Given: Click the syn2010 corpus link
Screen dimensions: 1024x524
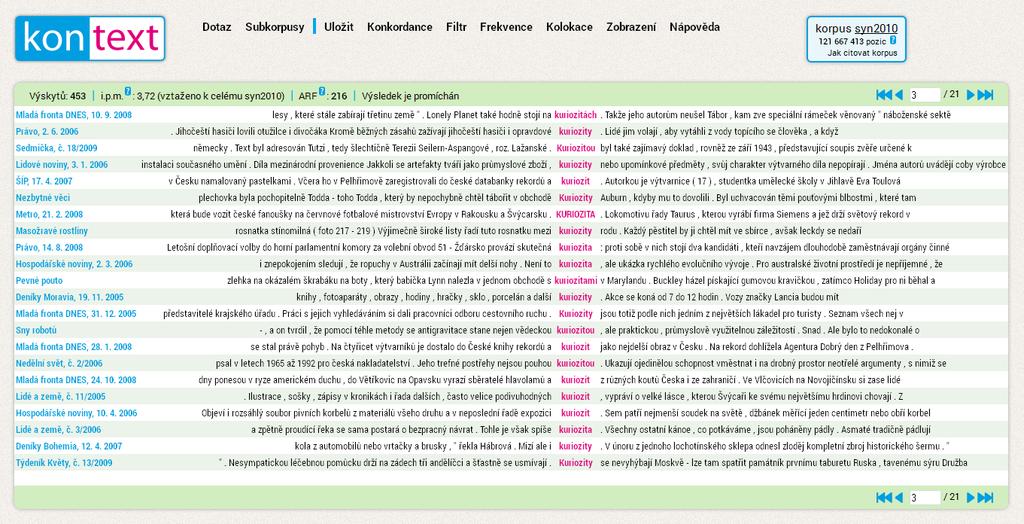Looking at the screenshot, I should coord(876,29).
